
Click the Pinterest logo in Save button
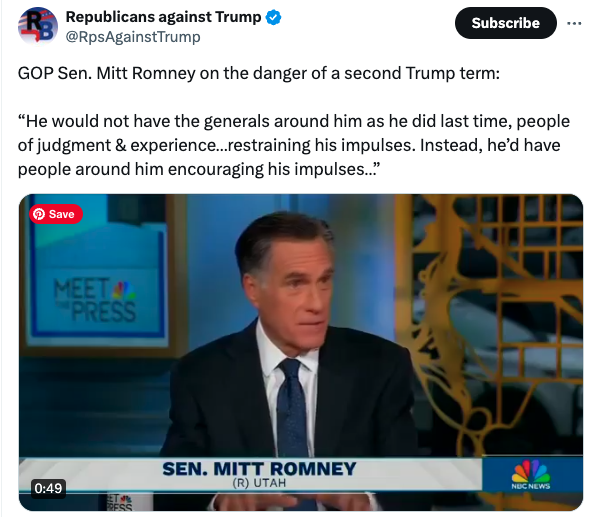click(x=39, y=214)
